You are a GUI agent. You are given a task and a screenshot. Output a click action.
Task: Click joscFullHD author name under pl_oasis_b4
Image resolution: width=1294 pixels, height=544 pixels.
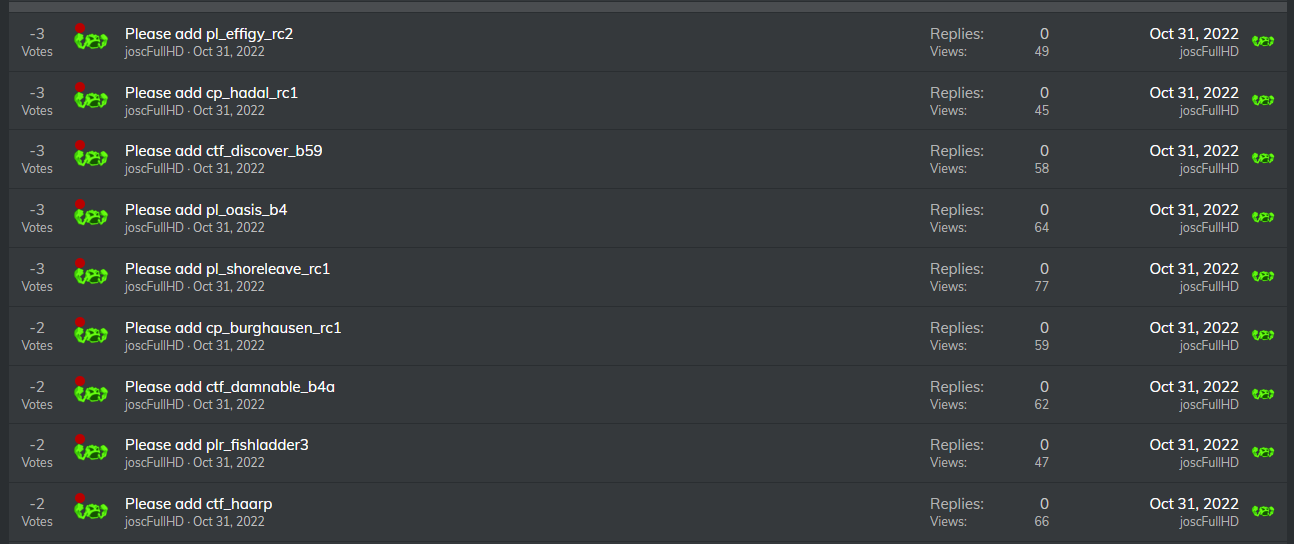[154, 228]
